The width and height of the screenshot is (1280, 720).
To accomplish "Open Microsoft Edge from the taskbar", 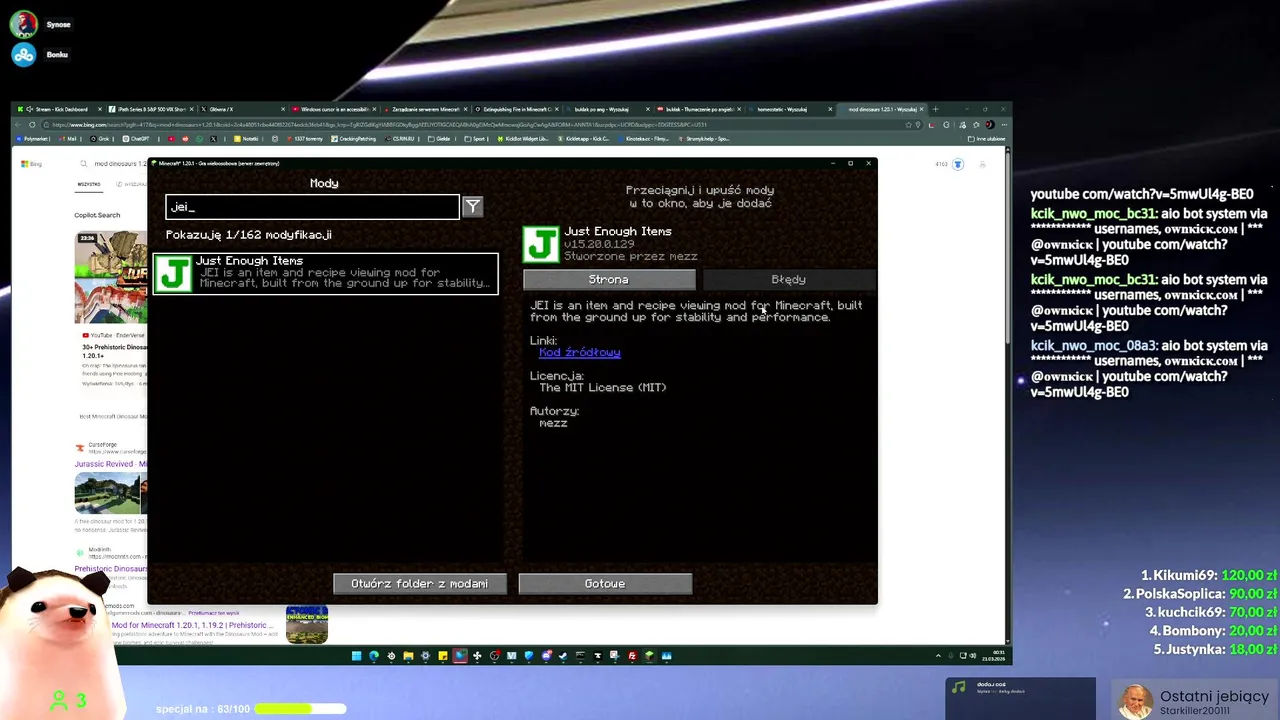I will (374, 656).
